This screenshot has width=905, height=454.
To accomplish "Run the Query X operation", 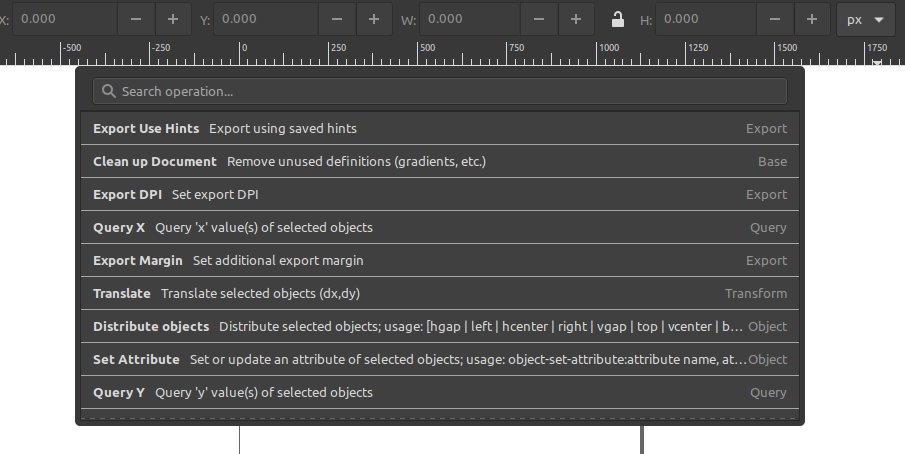I will (x=440, y=227).
